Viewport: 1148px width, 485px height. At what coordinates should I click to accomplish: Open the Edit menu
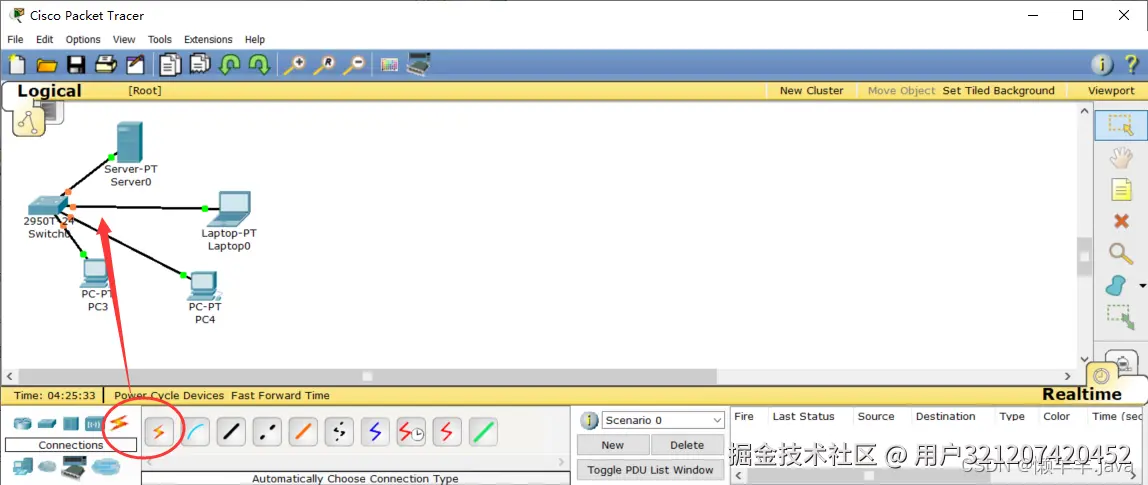pos(45,40)
